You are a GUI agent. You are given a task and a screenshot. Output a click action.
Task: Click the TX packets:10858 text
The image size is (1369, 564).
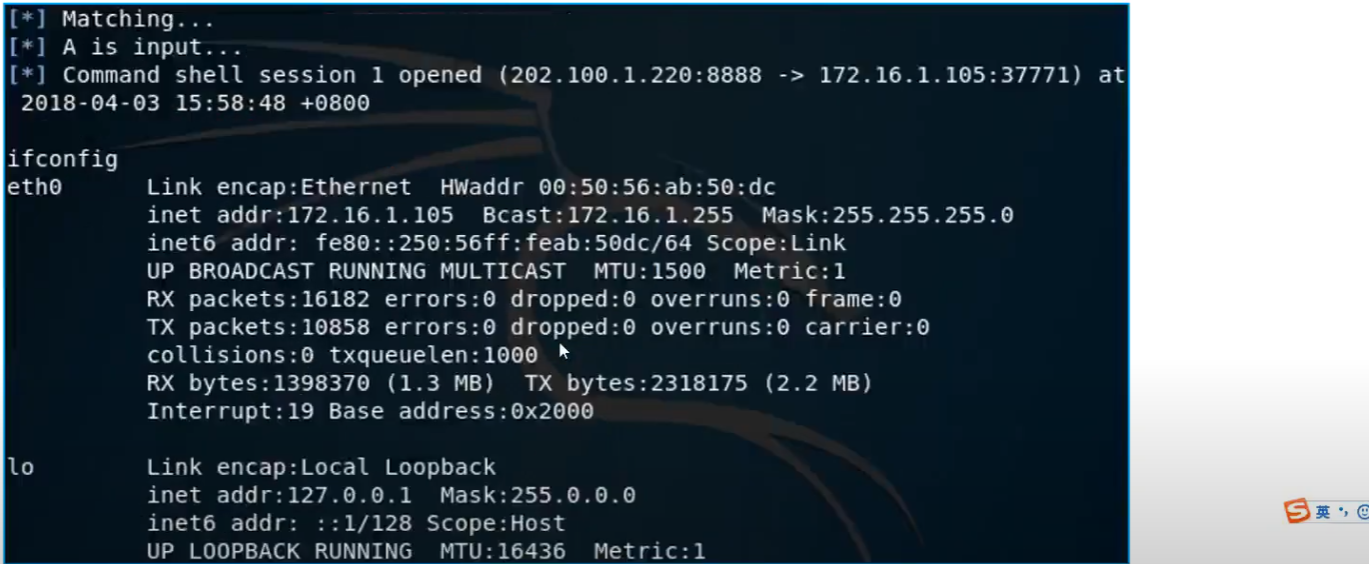pyautogui.click(x=258, y=327)
